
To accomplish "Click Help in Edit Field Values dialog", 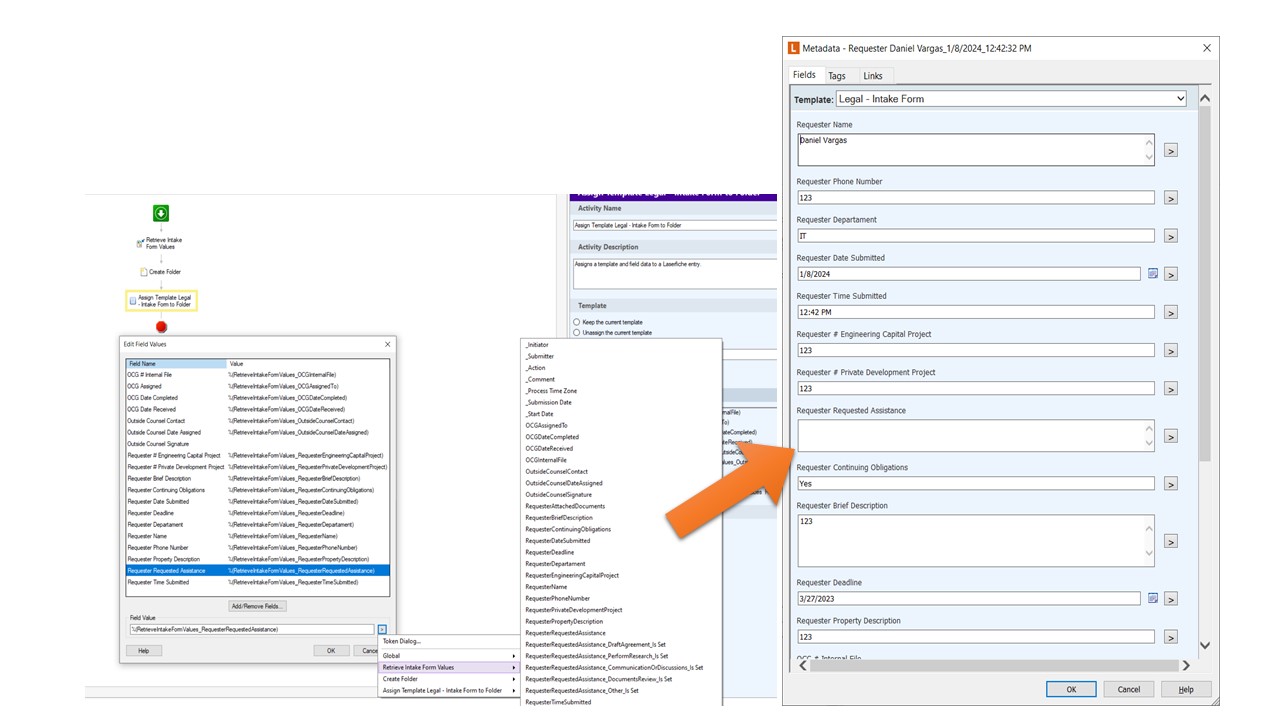I will click(x=144, y=650).
